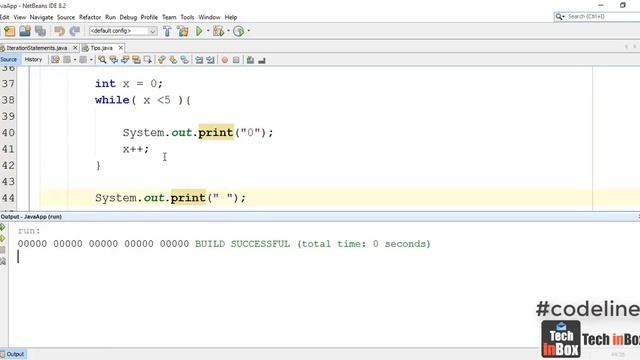Open the Debug menu
640x360 pixels.
pyautogui.click(x=128, y=17)
